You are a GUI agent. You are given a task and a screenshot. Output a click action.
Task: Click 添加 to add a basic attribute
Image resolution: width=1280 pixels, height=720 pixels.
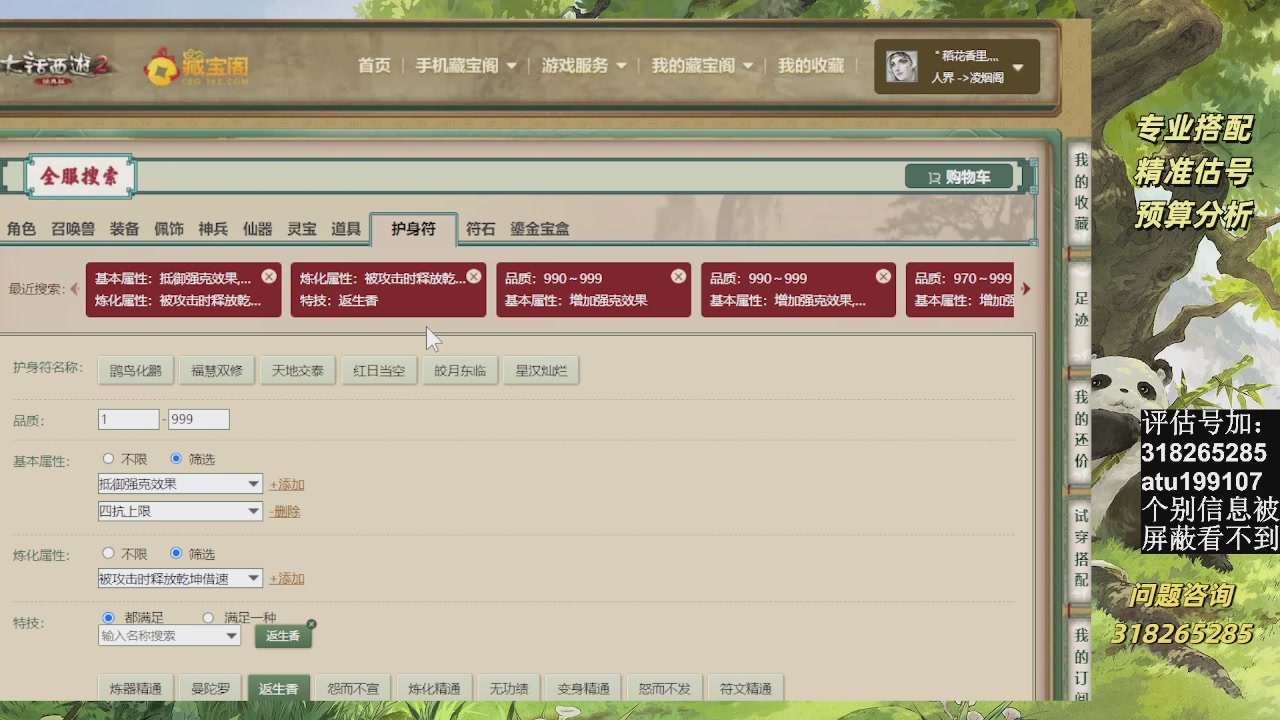[x=288, y=484]
